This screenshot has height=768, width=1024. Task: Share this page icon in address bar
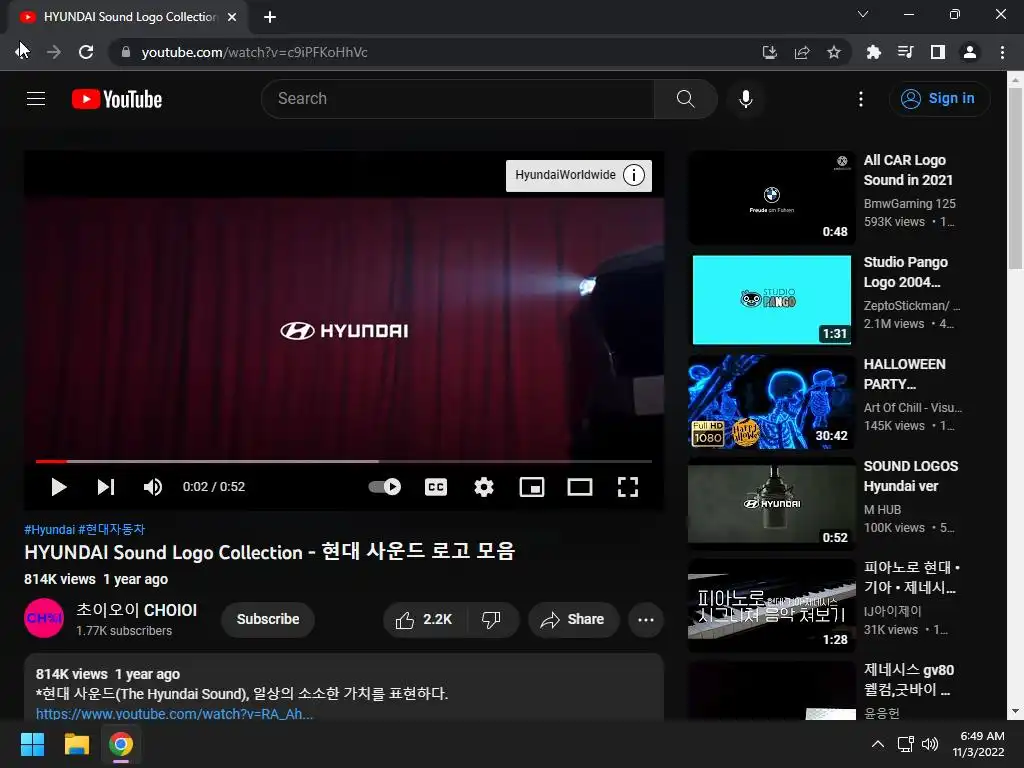tap(802, 52)
